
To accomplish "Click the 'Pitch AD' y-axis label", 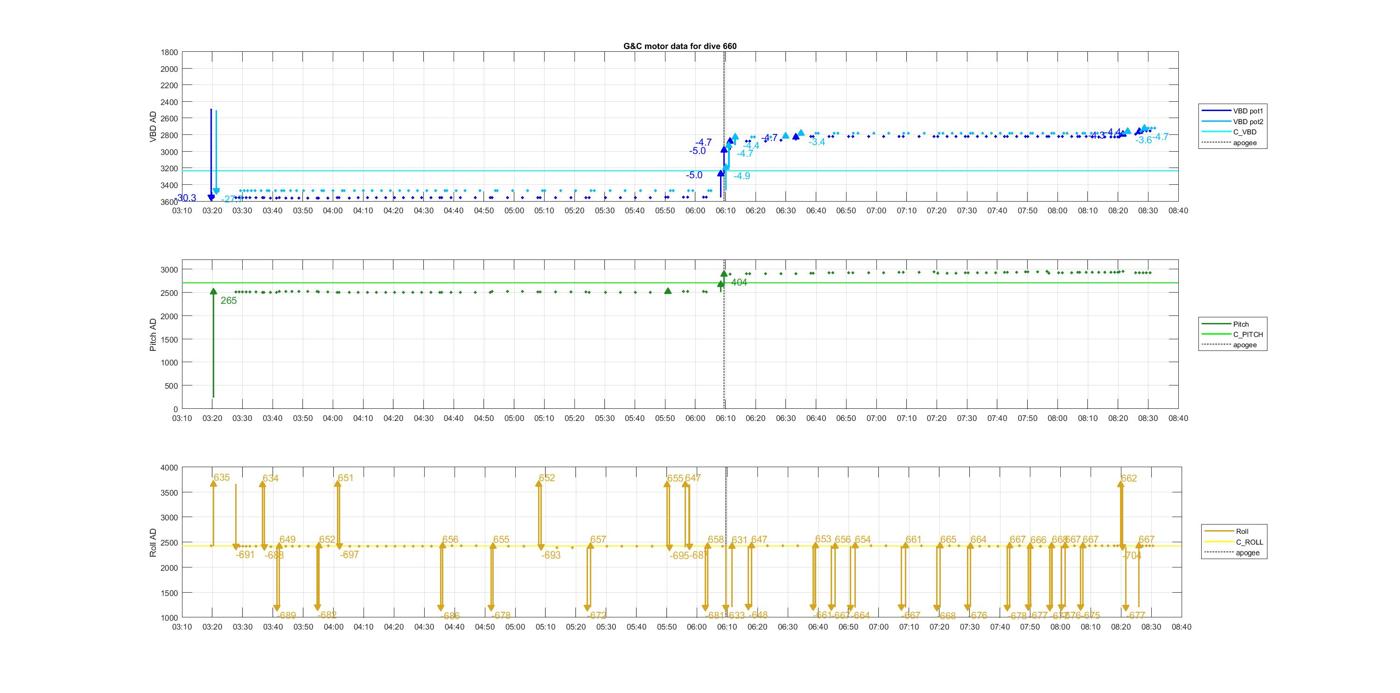I will pyautogui.click(x=153, y=334).
